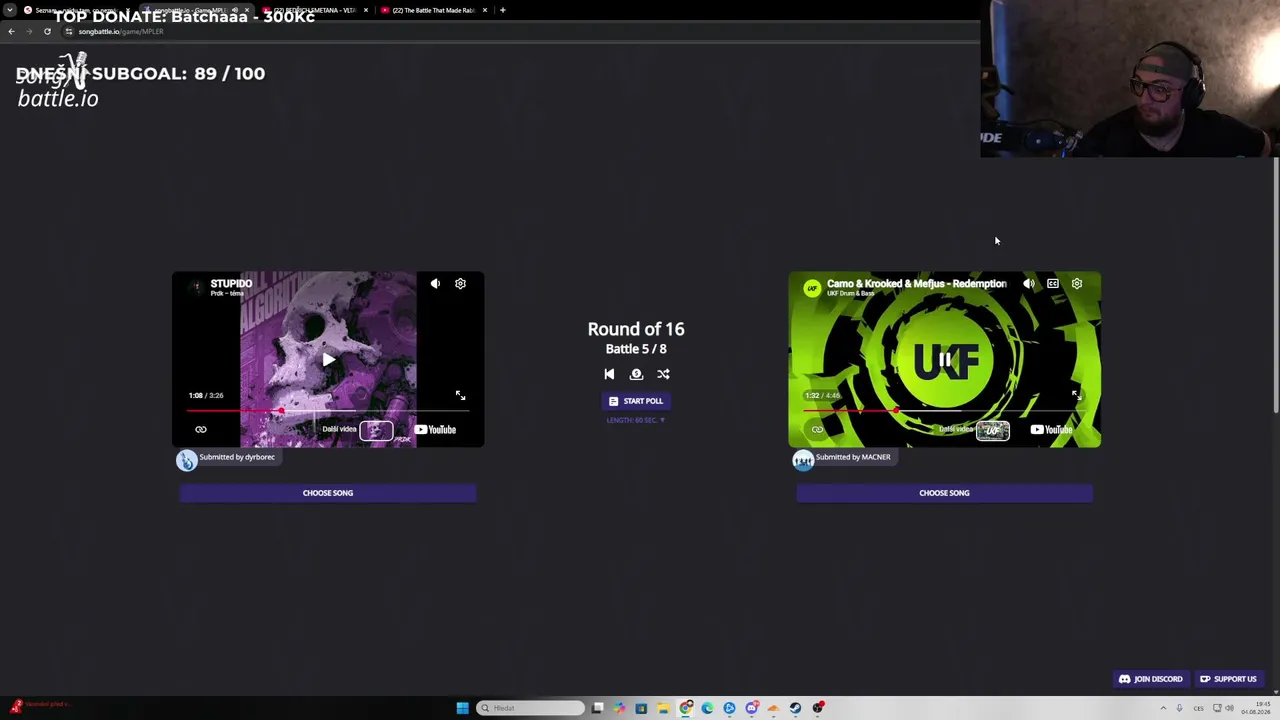The height and width of the screenshot is (720, 1280).
Task: Open UKF channel icon on Redemption video
Action: [811, 288]
